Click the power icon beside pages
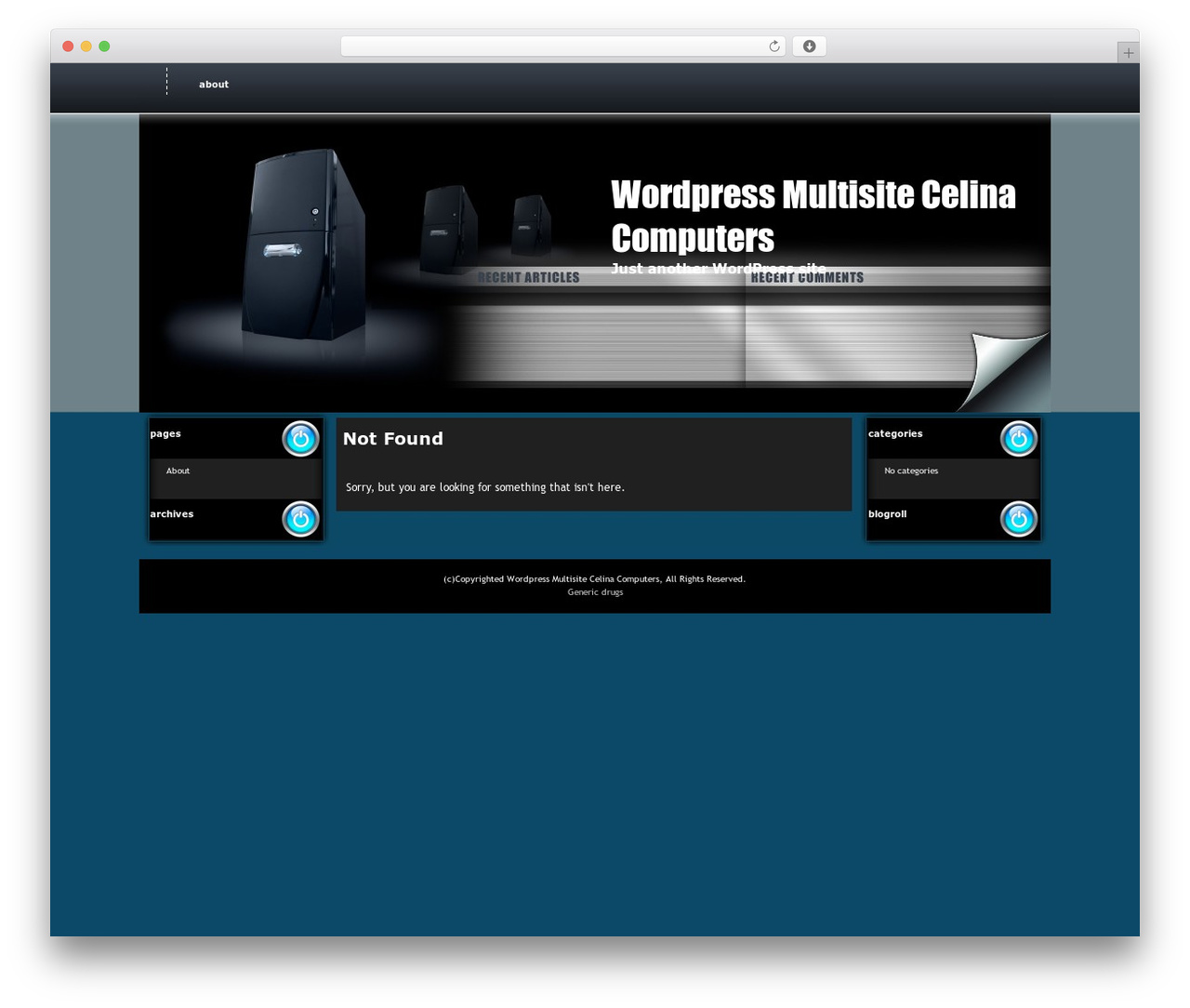1190x1008 pixels. point(300,439)
